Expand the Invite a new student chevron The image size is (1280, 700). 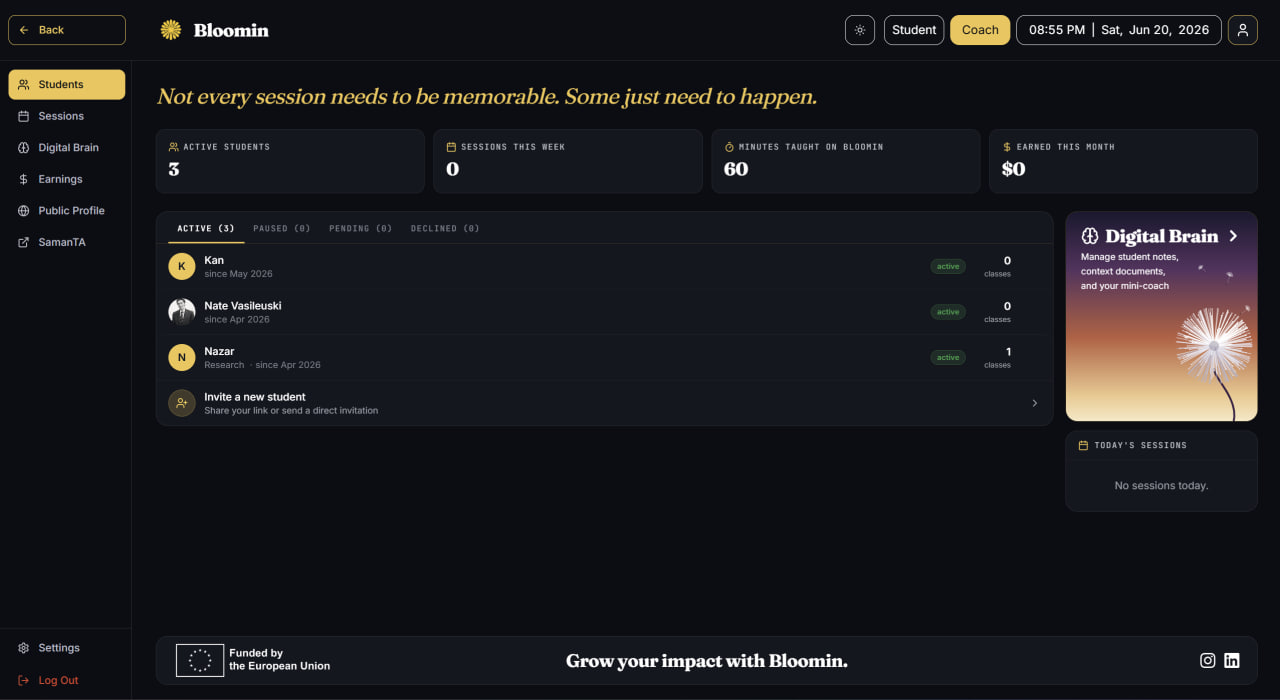1034,403
